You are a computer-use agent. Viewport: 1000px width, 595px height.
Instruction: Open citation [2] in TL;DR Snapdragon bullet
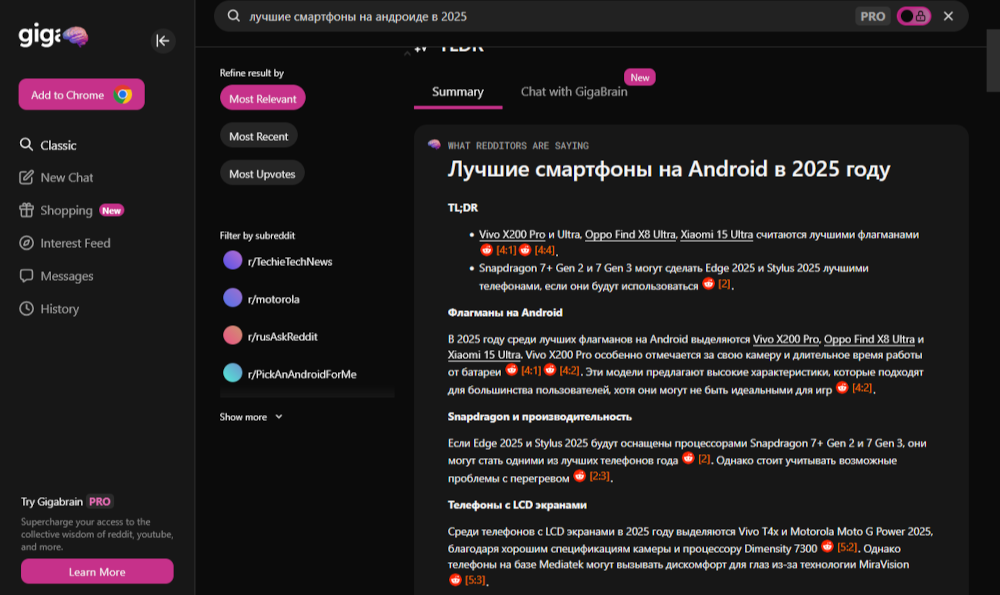724,284
